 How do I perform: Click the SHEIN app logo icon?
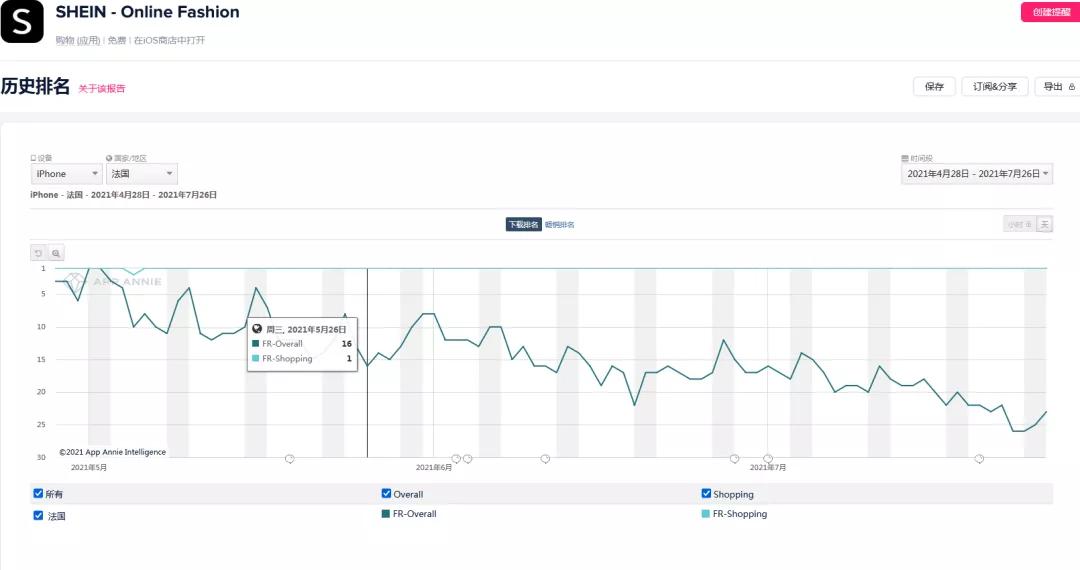[x=22, y=22]
